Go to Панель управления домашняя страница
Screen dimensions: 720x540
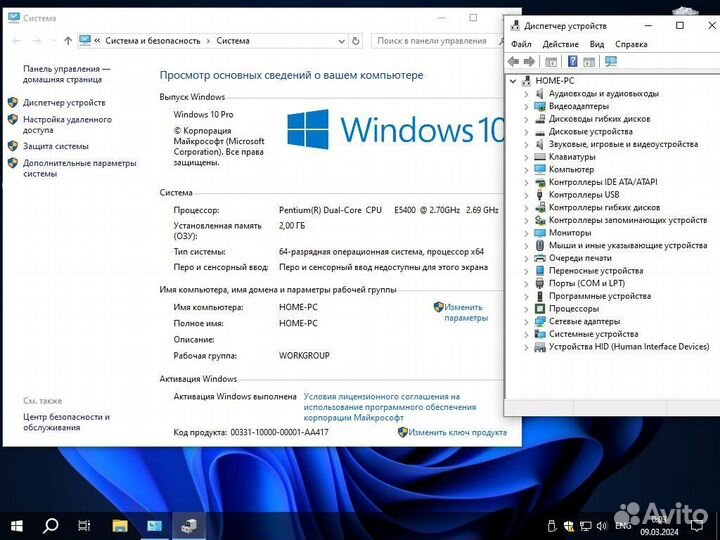pyautogui.click(x=67, y=74)
